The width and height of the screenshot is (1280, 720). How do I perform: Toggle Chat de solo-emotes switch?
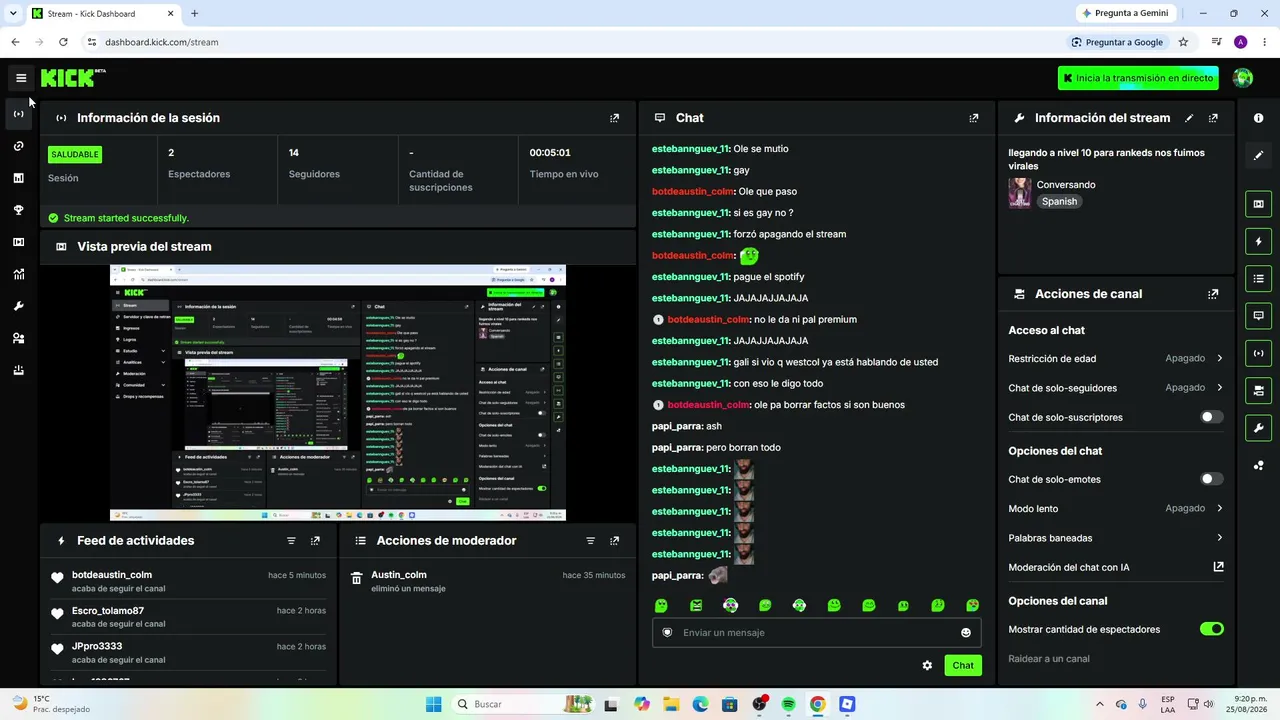pyautogui.click(x=1211, y=479)
